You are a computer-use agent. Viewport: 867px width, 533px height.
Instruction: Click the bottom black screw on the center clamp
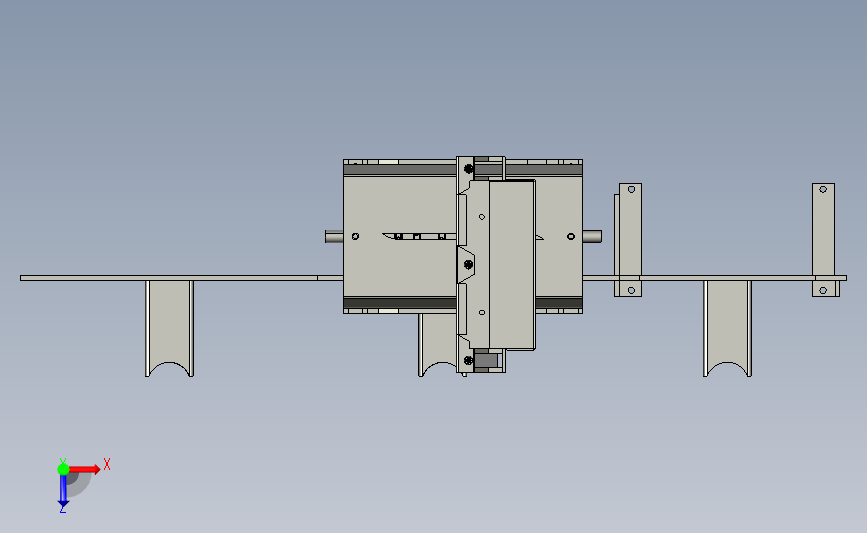point(468,360)
